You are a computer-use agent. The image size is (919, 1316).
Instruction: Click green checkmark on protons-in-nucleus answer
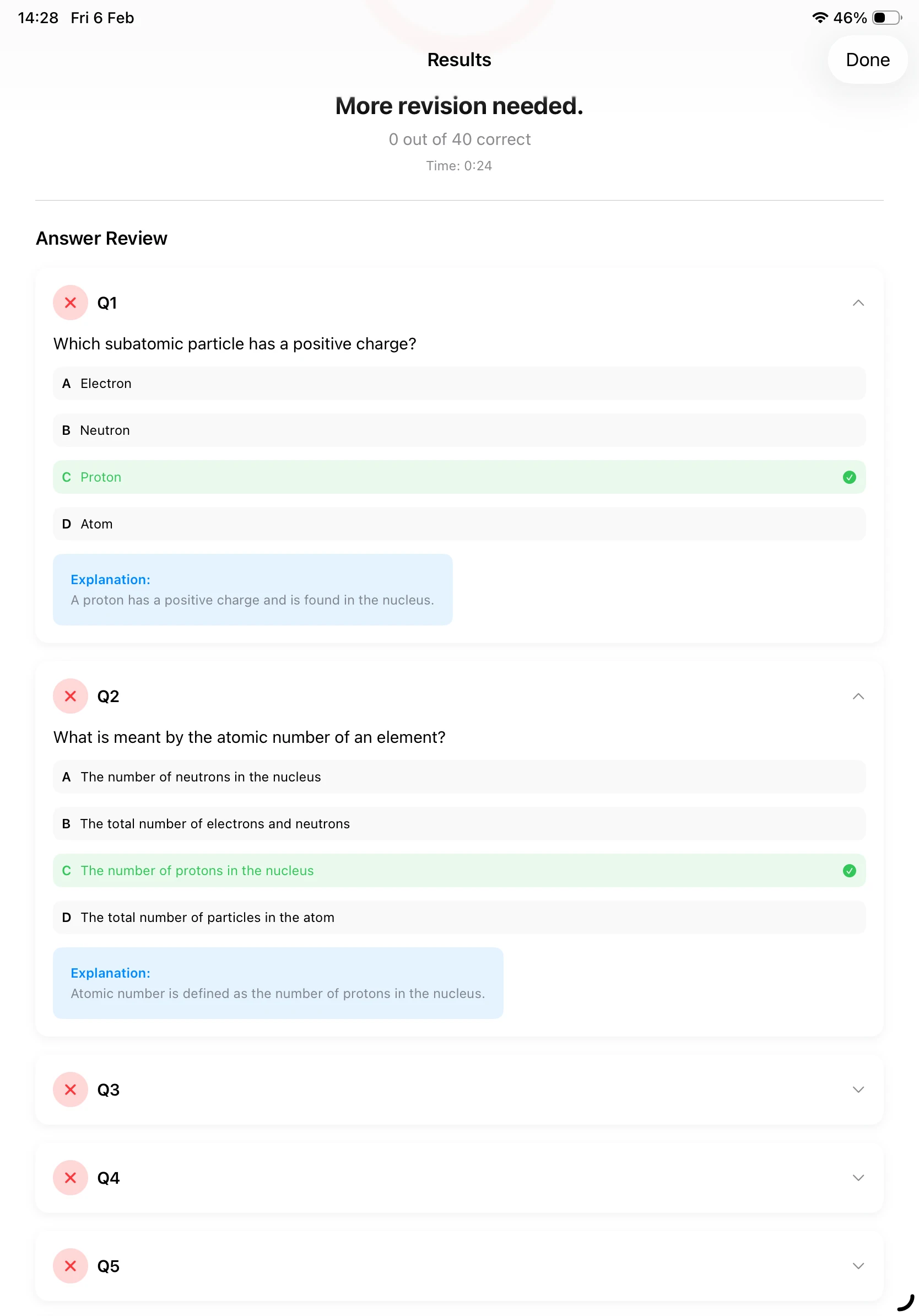[x=849, y=870]
